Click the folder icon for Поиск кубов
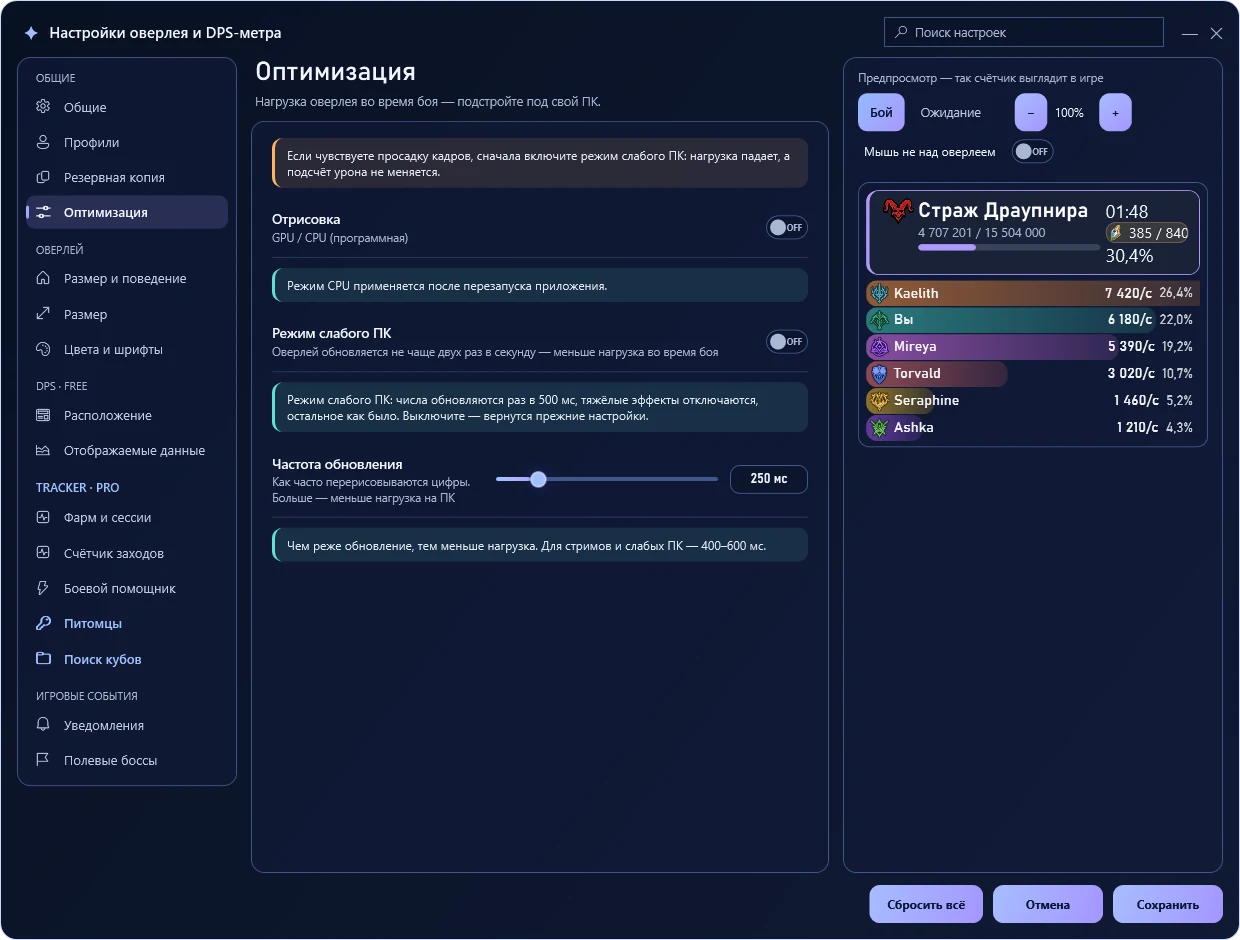Image resolution: width=1240 pixels, height=940 pixels. (x=43, y=659)
